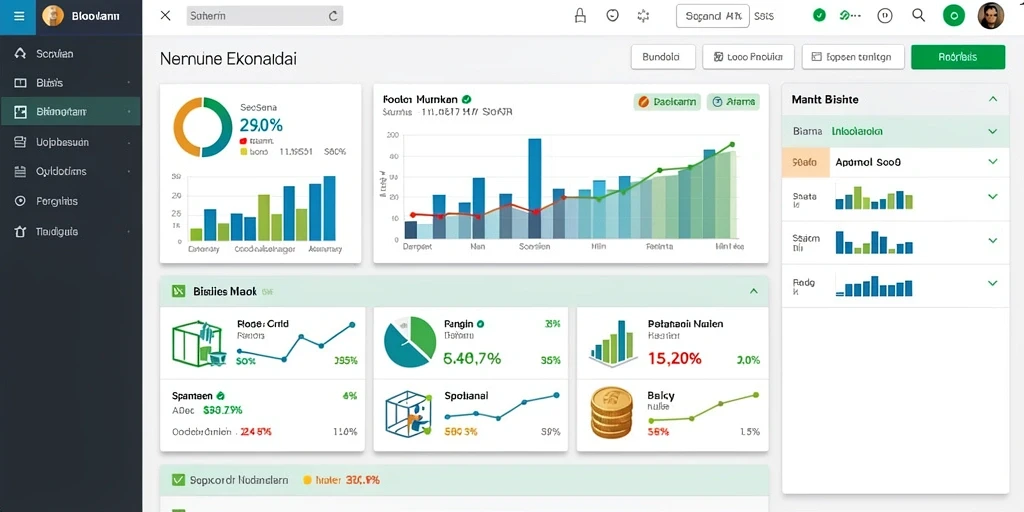Image resolution: width=1024 pixels, height=512 pixels.
Task: Click the pause circle icon in top bar
Action: coord(885,16)
